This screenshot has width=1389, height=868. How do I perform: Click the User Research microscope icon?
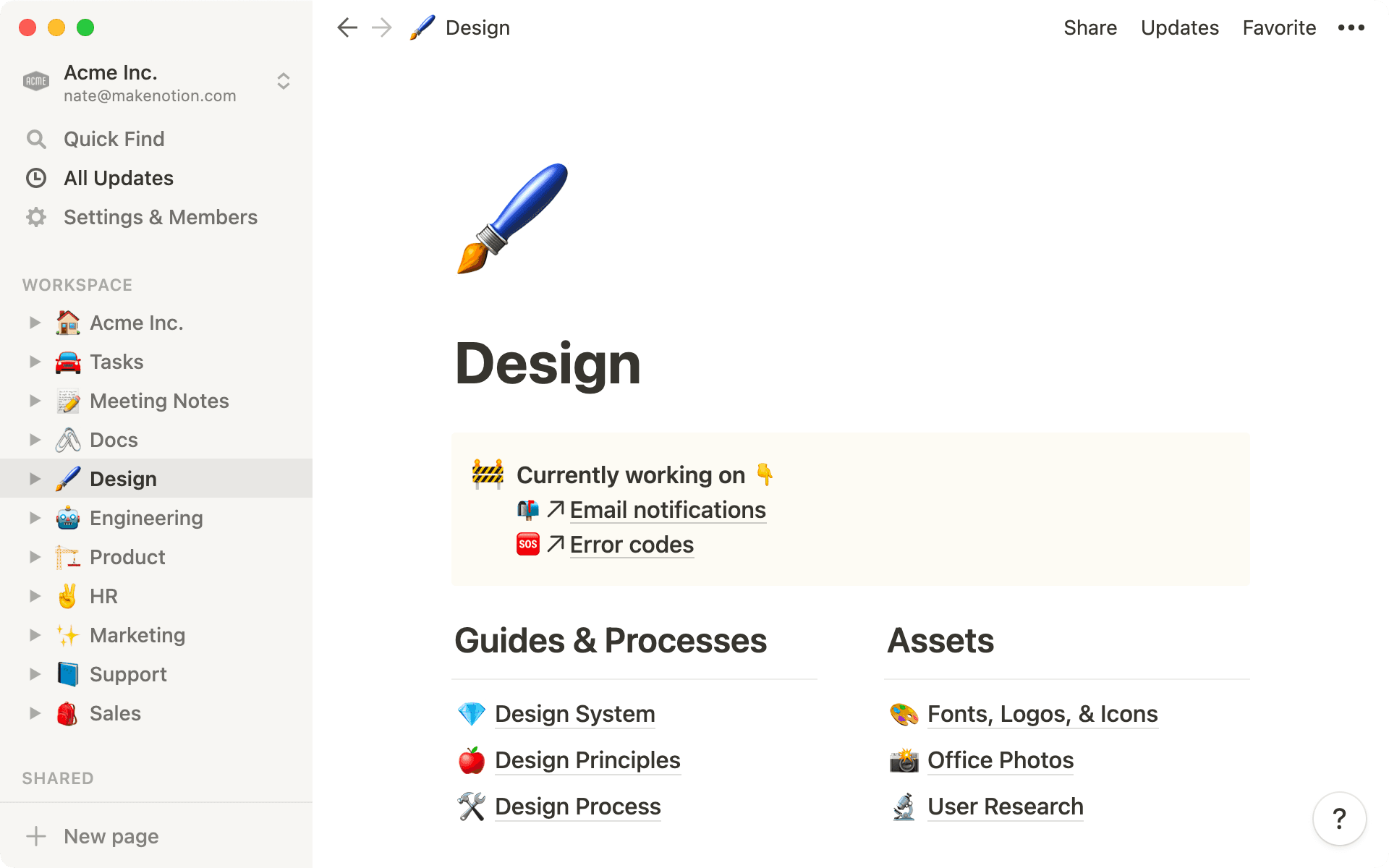[904, 807]
